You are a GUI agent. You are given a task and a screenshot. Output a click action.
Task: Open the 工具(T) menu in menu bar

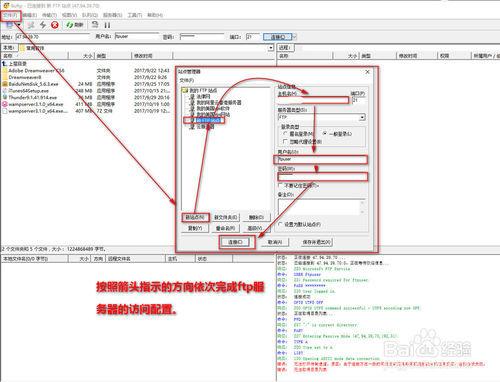(135, 15)
